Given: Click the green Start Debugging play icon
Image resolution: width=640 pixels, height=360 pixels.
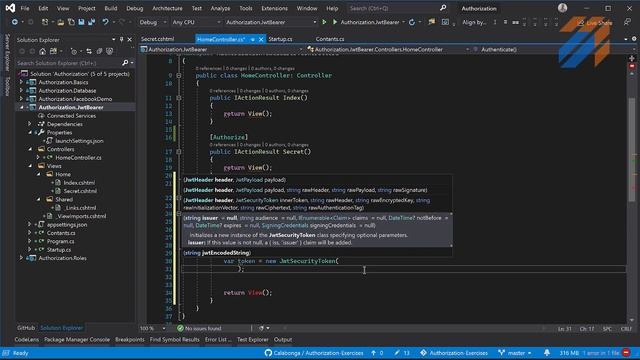Looking at the screenshot, I should (x=335, y=22).
